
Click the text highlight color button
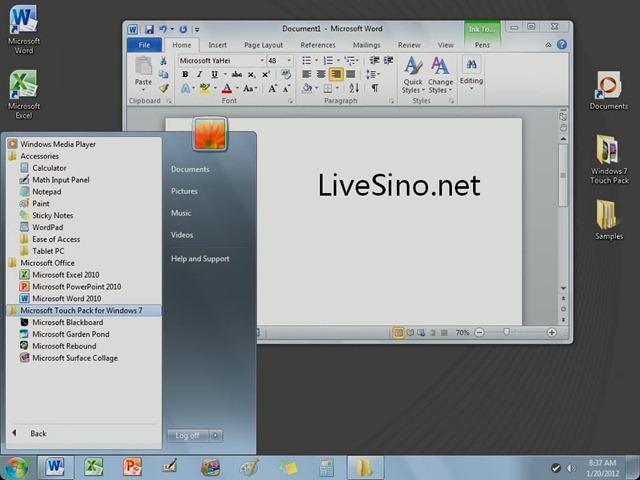click(205, 88)
